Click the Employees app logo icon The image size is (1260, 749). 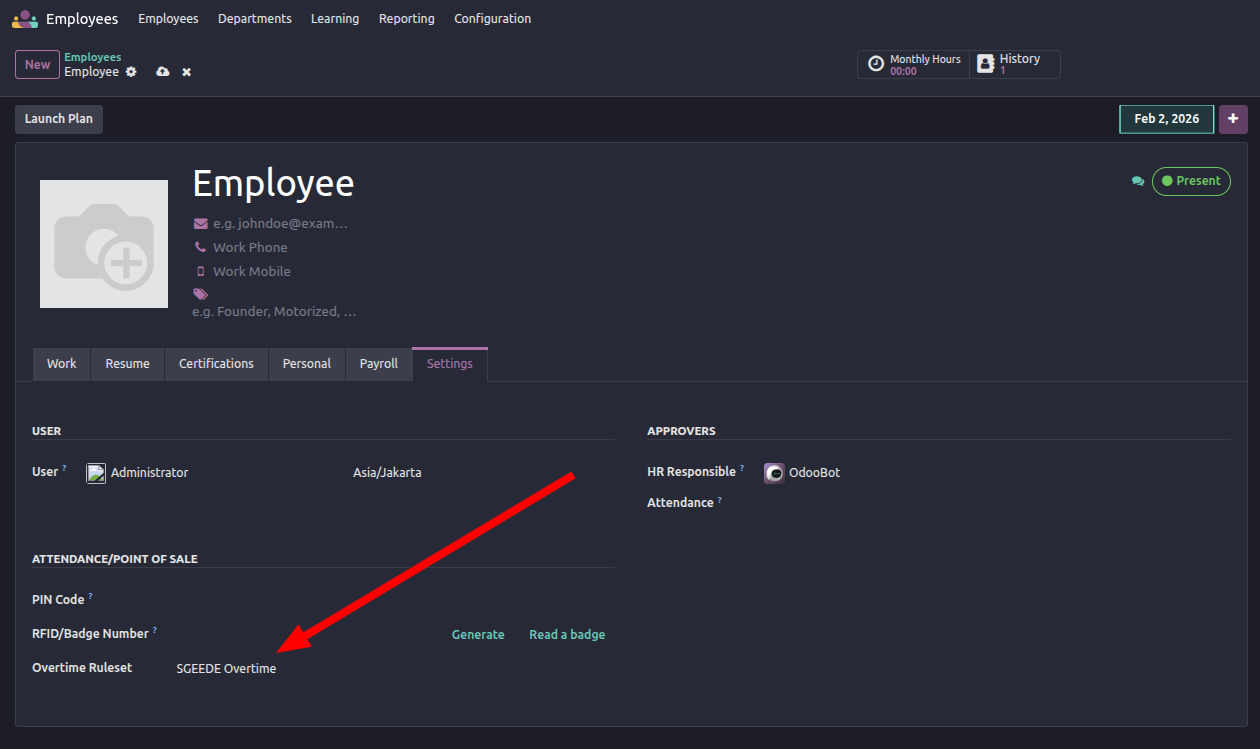(25, 19)
